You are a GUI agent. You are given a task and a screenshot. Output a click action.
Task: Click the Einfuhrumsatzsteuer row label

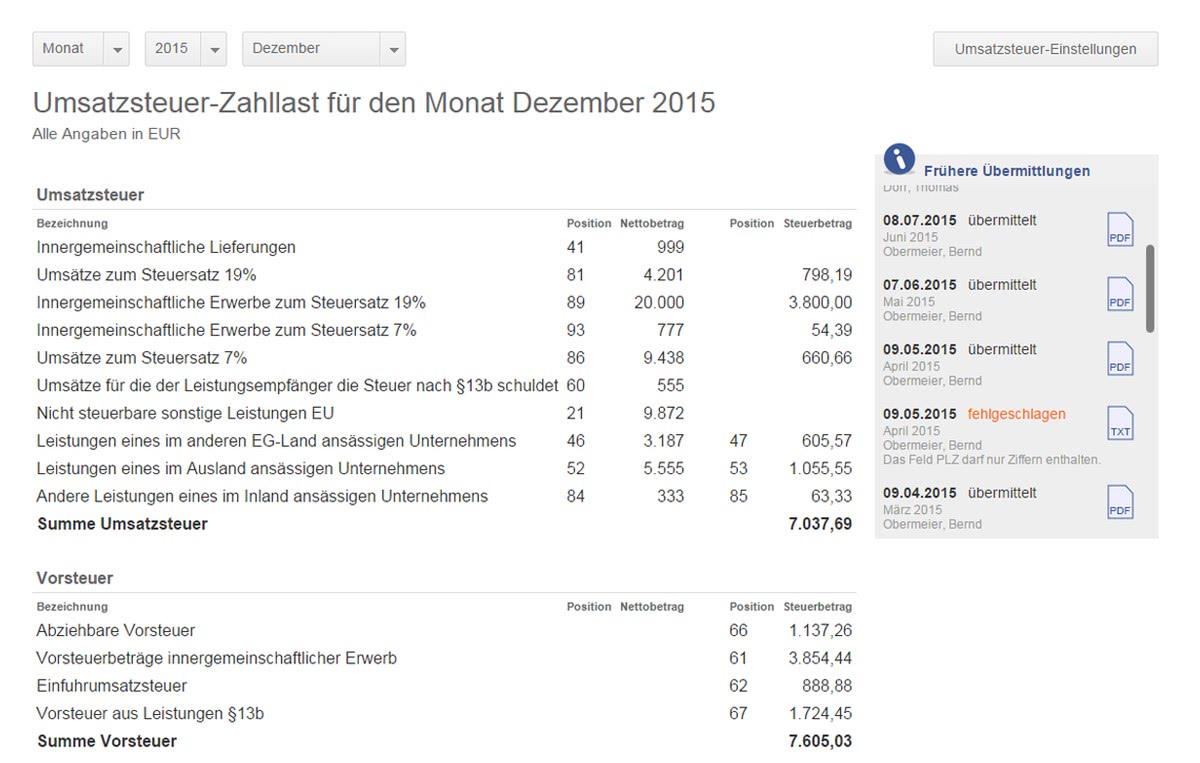(x=112, y=686)
